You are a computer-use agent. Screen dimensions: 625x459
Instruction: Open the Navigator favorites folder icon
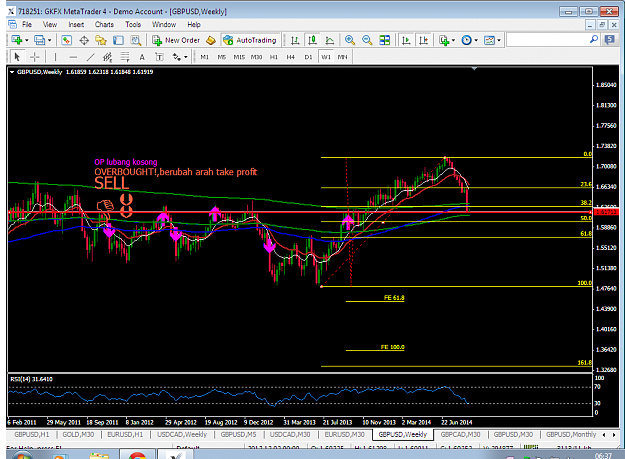point(101,40)
